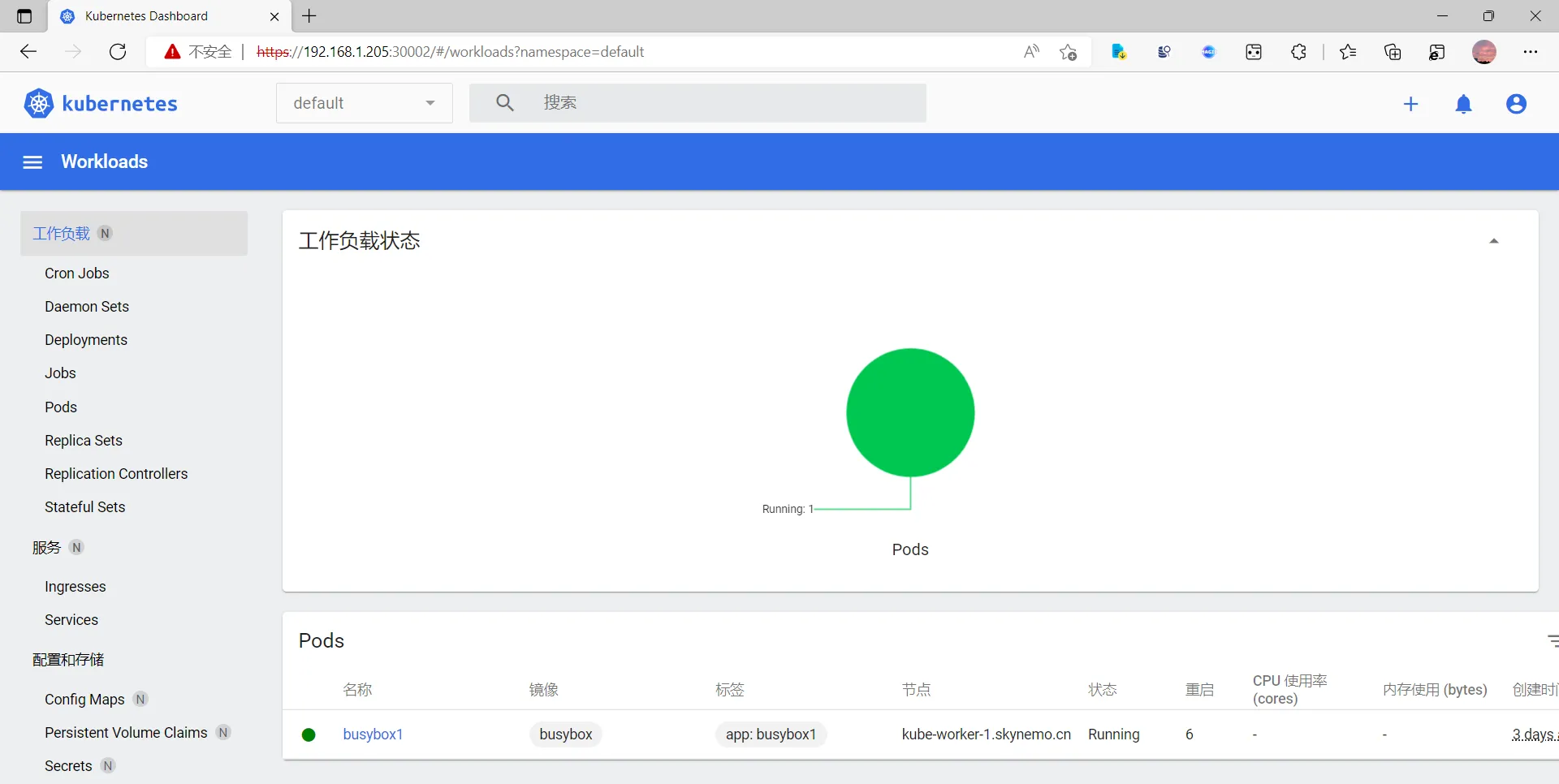
Task: Reload the page with refresh icon
Action: coord(118,52)
